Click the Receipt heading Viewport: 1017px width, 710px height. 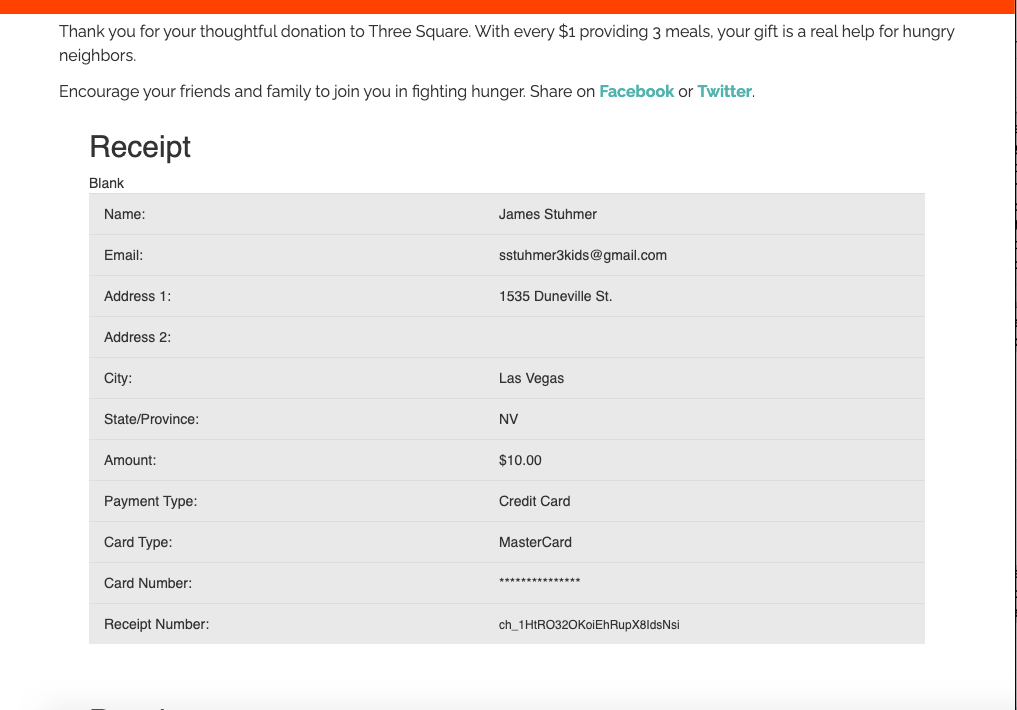[140, 147]
